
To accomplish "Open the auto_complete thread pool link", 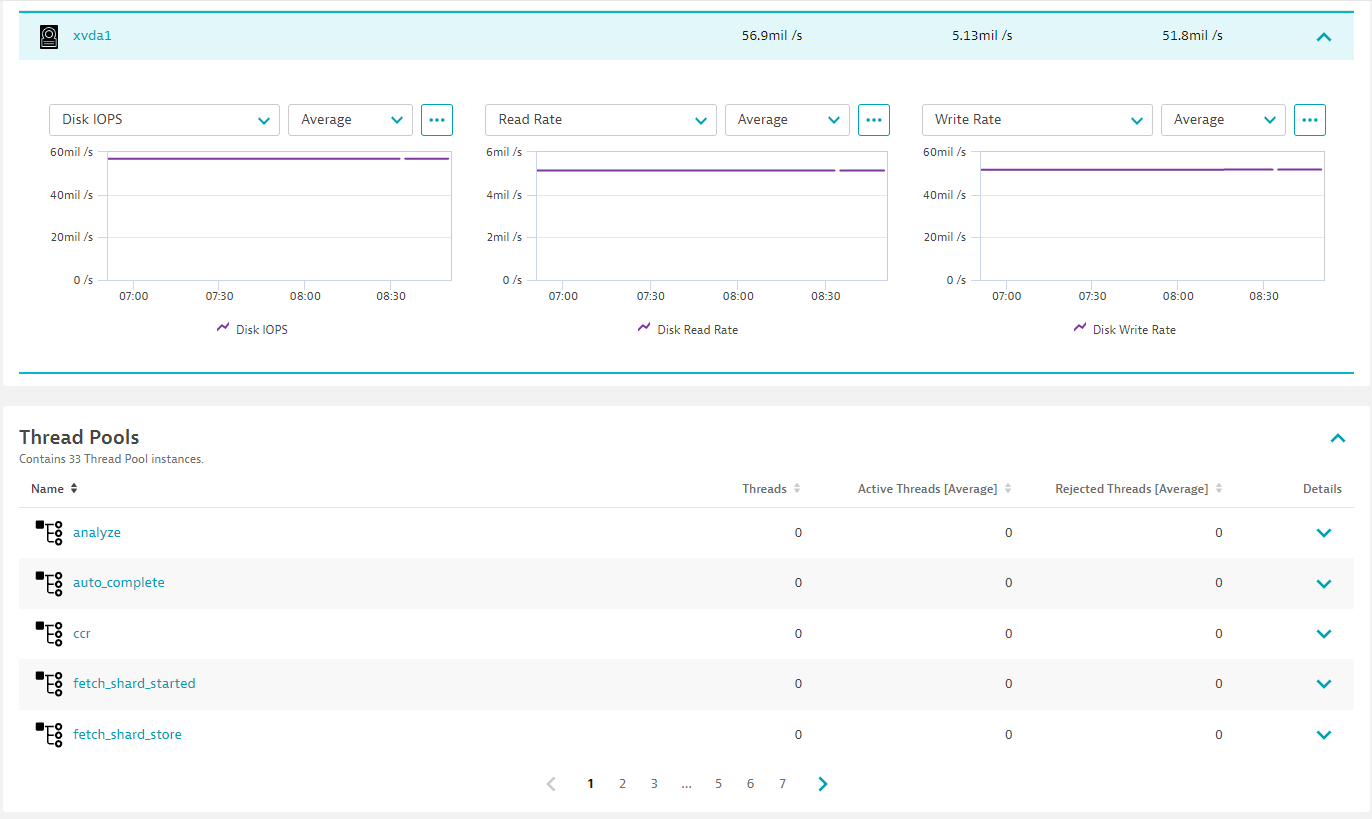I will pos(119,583).
